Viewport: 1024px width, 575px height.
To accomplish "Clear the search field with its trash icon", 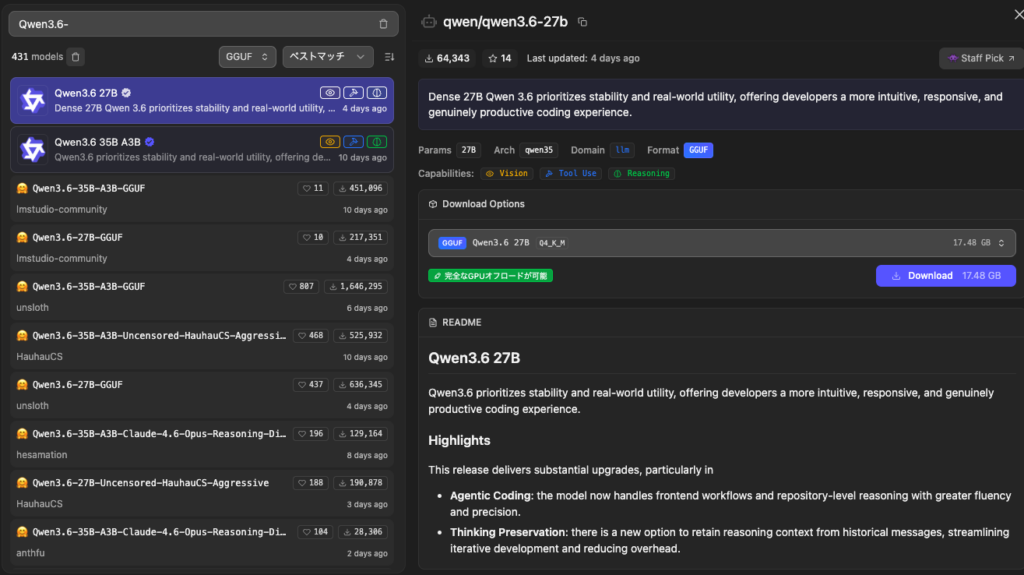I will (x=383, y=24).
